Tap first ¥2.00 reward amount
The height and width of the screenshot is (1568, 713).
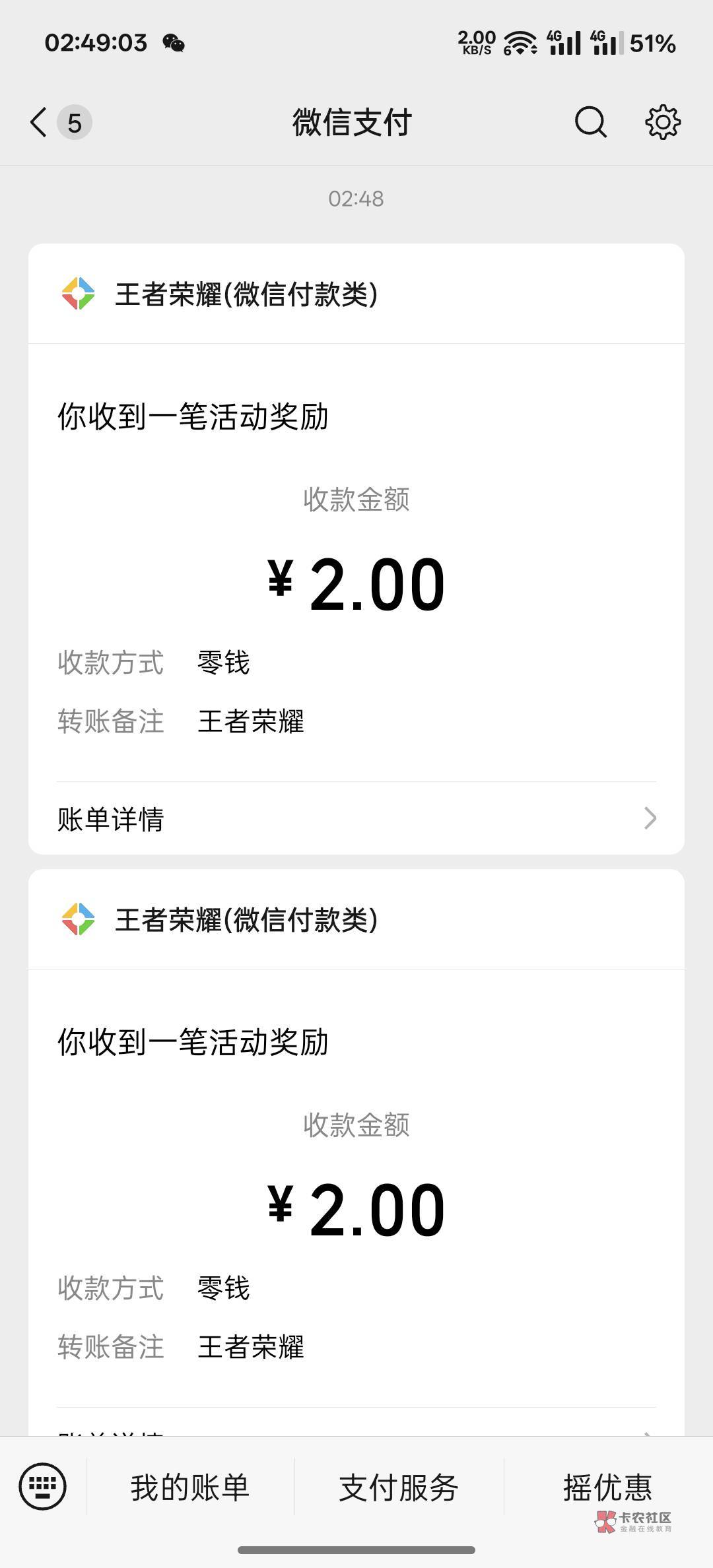(356, 585)
